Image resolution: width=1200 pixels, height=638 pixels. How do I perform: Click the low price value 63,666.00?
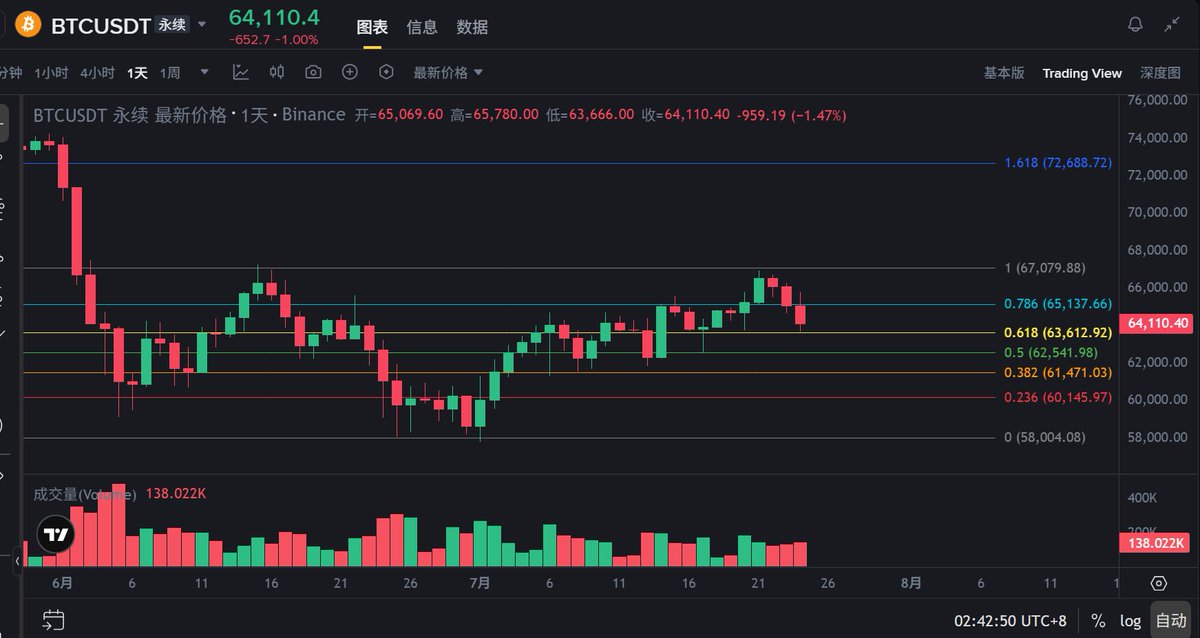(601, 115)
